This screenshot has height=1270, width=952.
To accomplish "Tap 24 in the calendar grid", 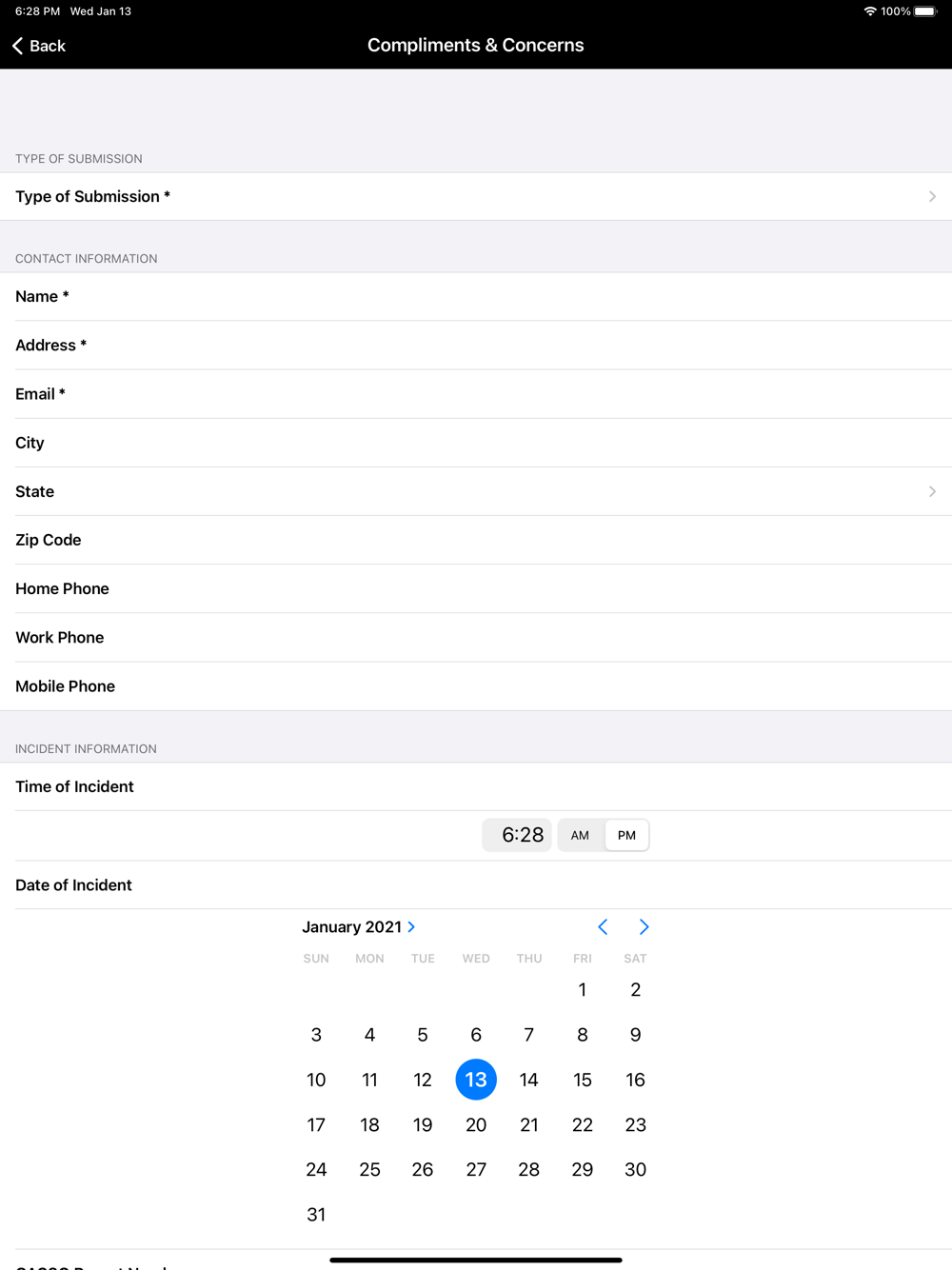I will coord(316,1170).
